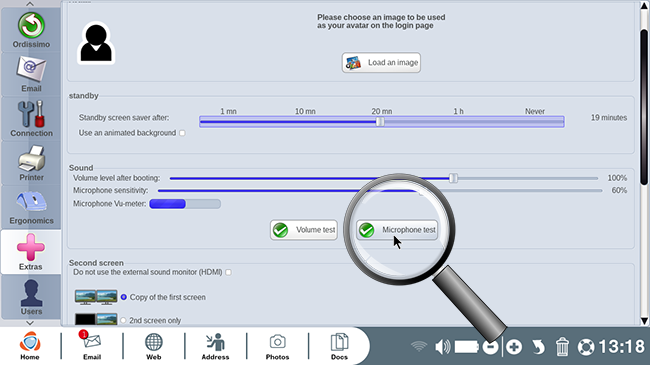
Task: Open Photos from the taskbar
Action: pos(277,346)
